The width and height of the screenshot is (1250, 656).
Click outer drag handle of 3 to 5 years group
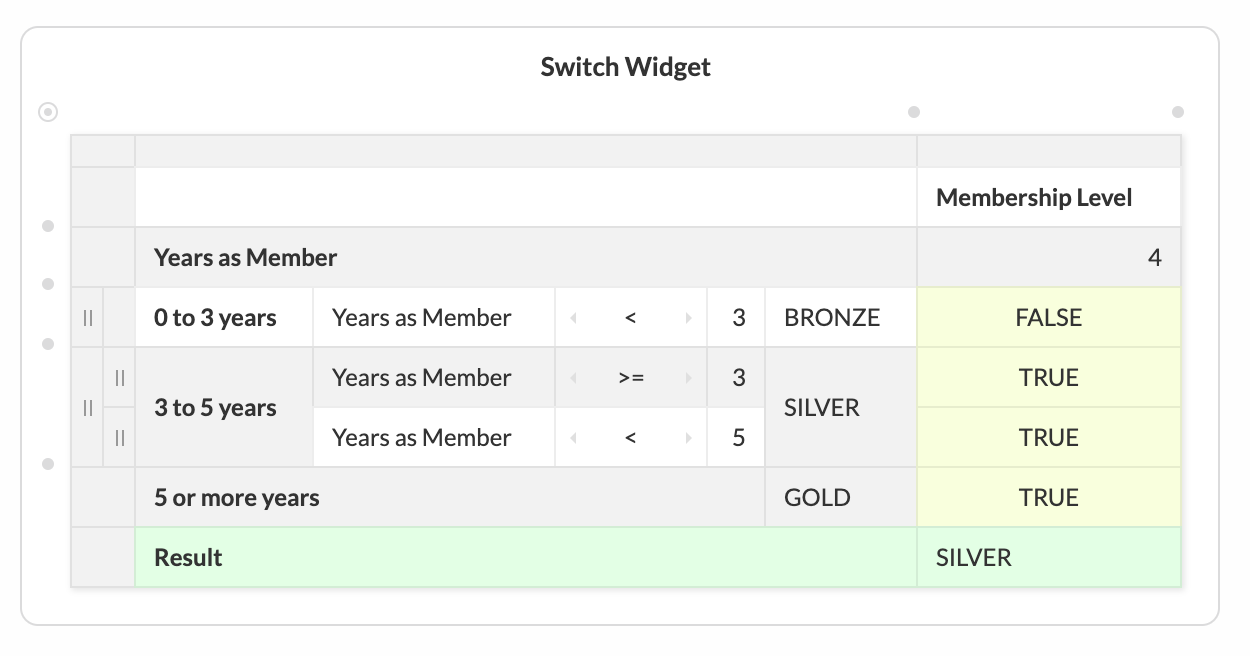pos(87,408)
